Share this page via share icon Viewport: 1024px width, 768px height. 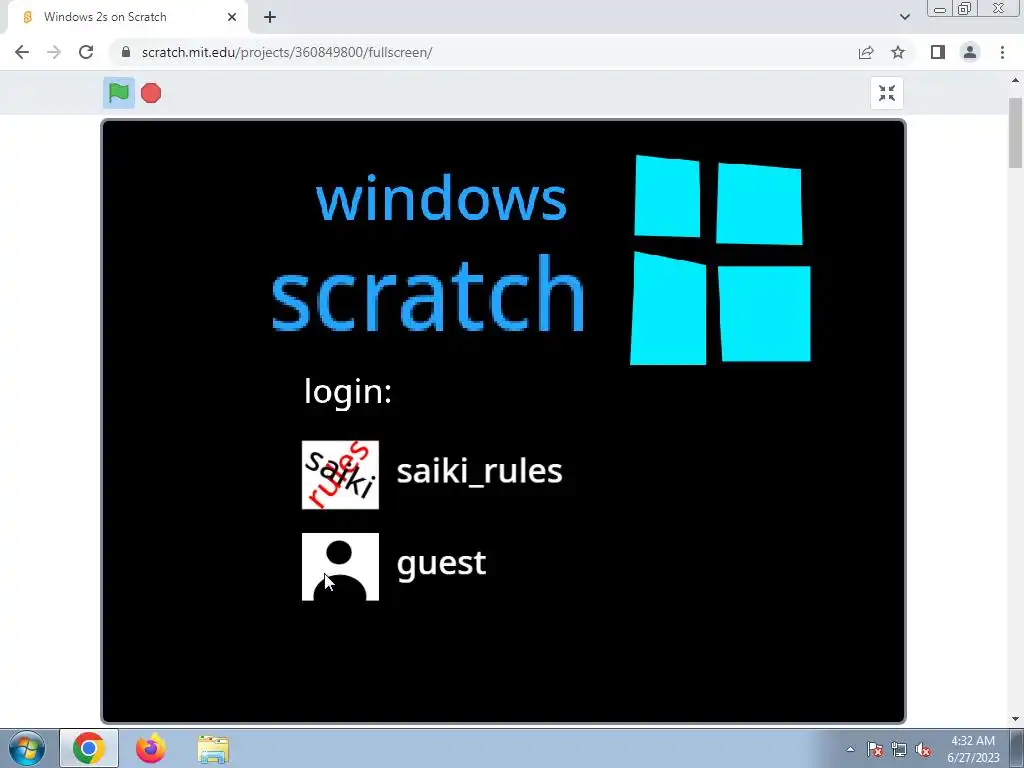866,52
